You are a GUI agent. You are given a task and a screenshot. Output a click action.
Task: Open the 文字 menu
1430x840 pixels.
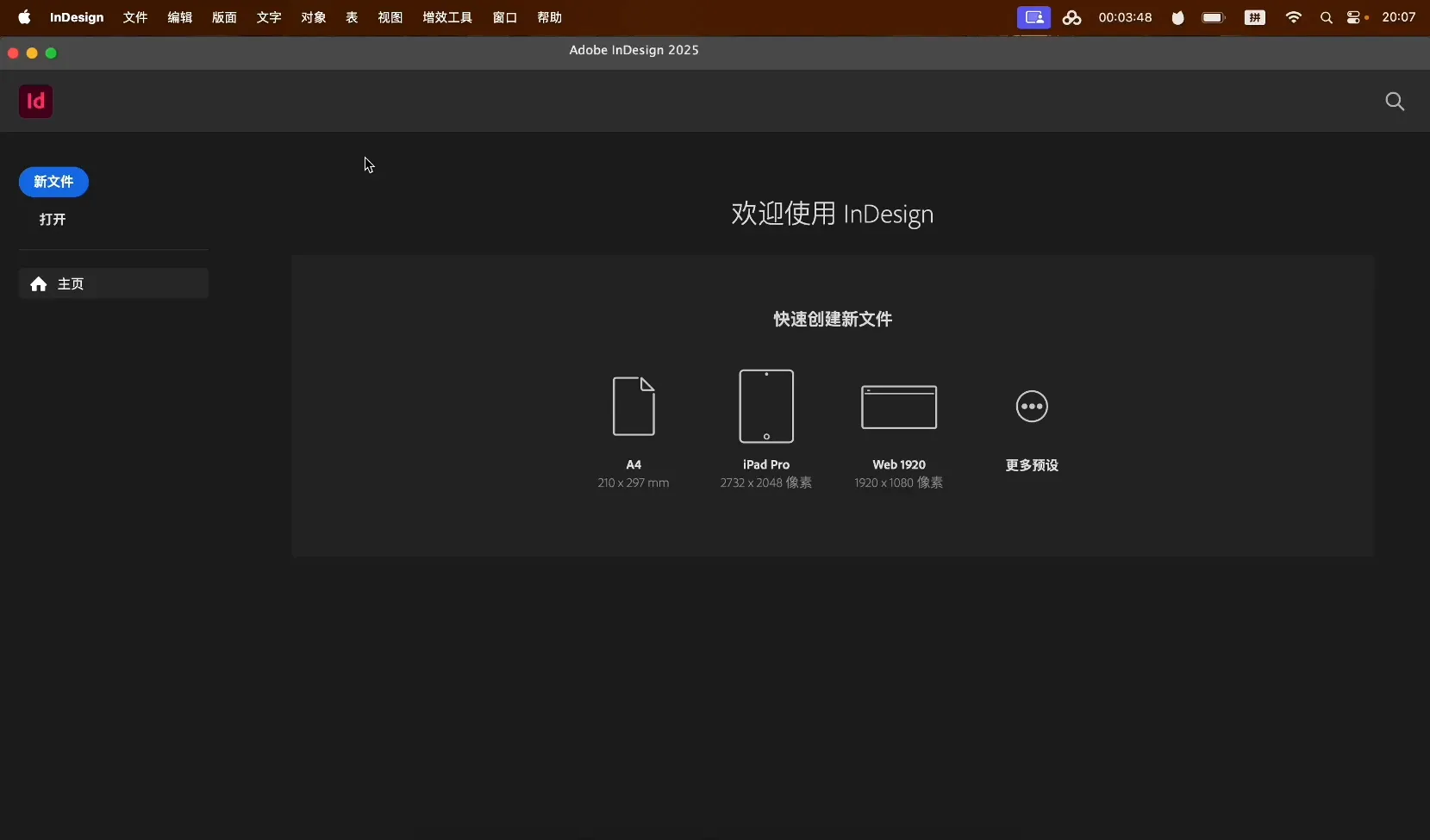[269, 17]
